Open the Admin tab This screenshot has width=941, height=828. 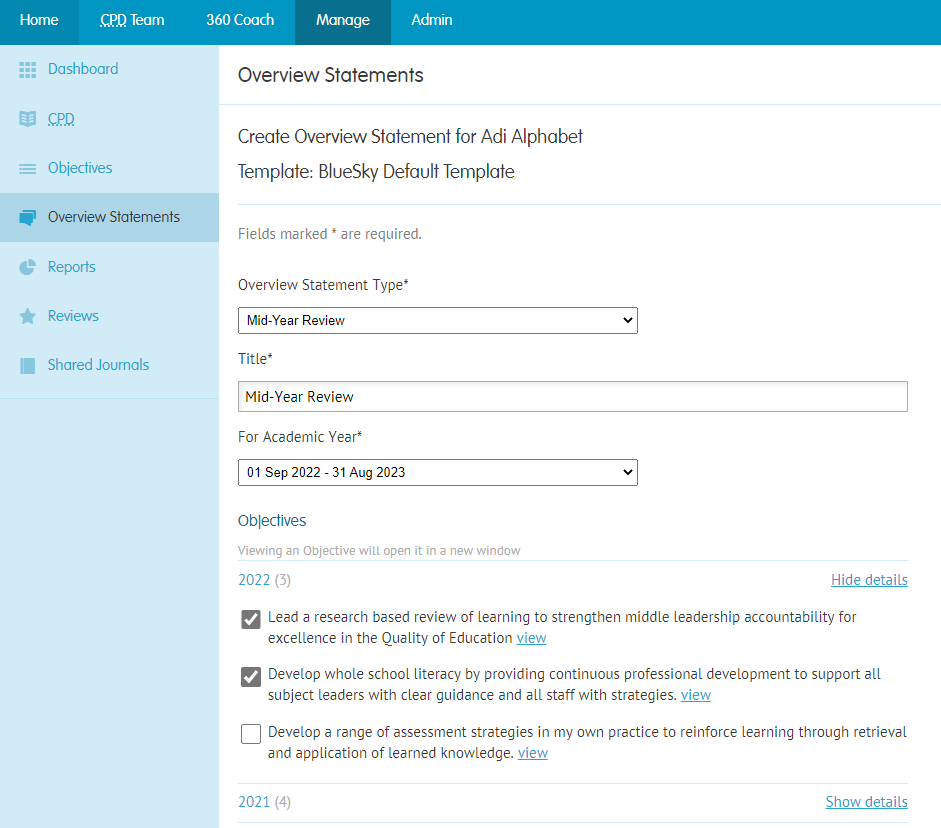coord(431,20)
